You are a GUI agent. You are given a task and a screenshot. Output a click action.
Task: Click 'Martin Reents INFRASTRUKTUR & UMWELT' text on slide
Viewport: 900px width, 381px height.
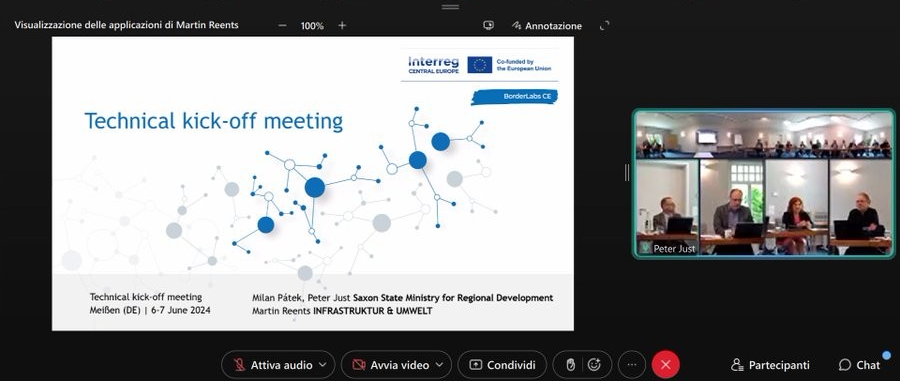click(x=342, y=311)
